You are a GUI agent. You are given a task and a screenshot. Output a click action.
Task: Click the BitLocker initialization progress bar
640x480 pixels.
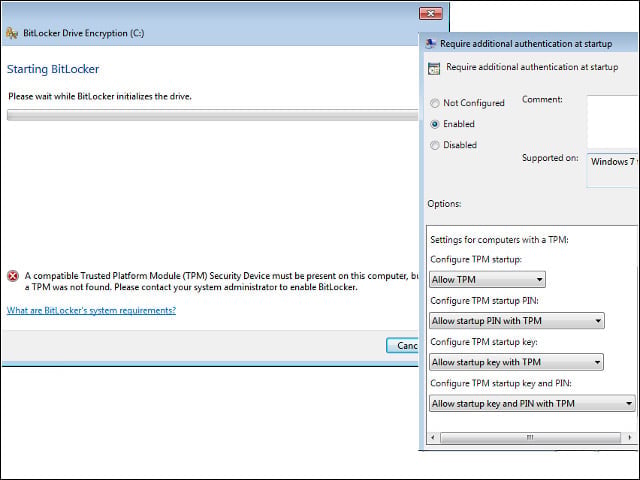tap(212, 115)
